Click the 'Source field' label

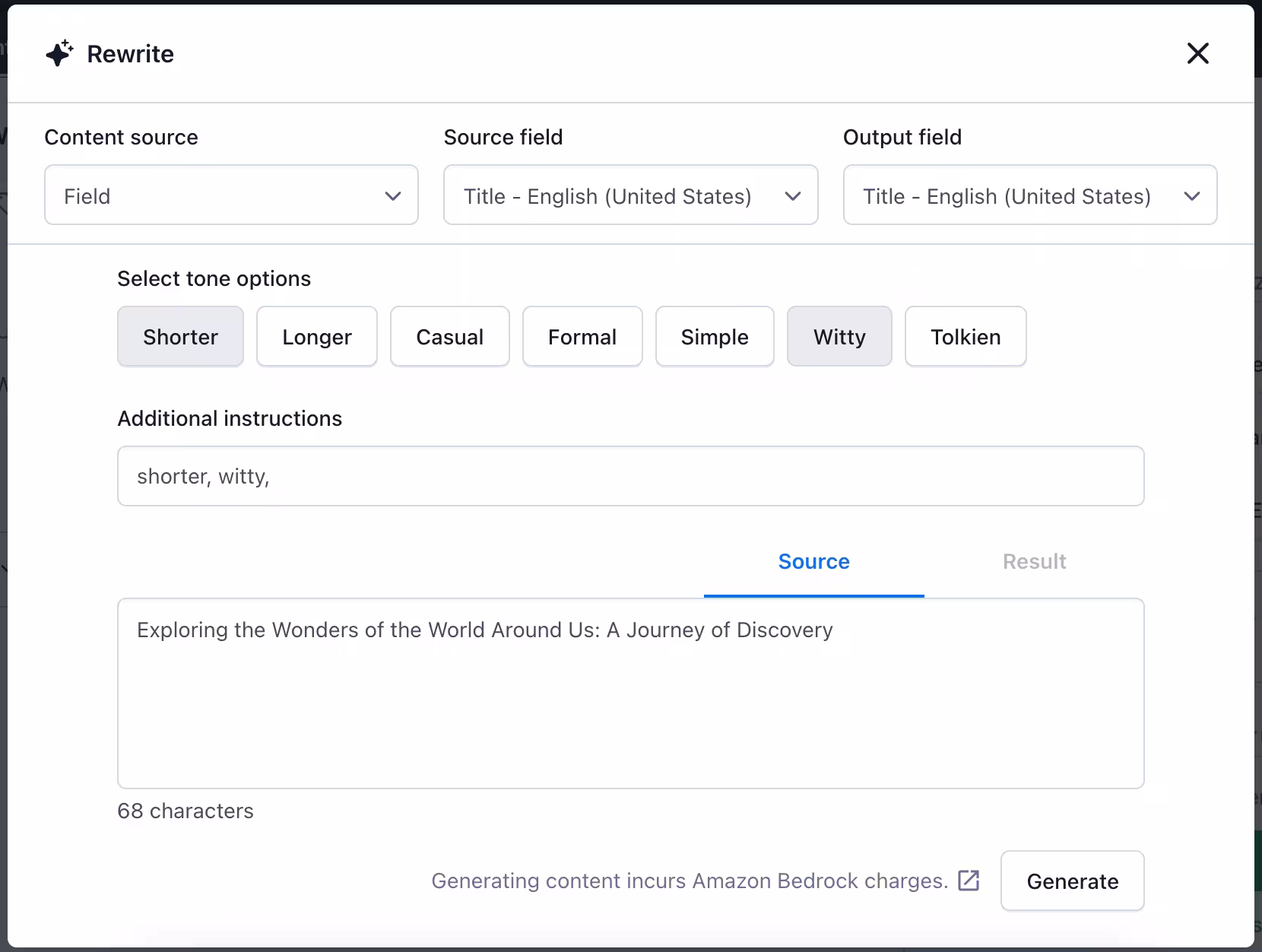click(503, 137)
